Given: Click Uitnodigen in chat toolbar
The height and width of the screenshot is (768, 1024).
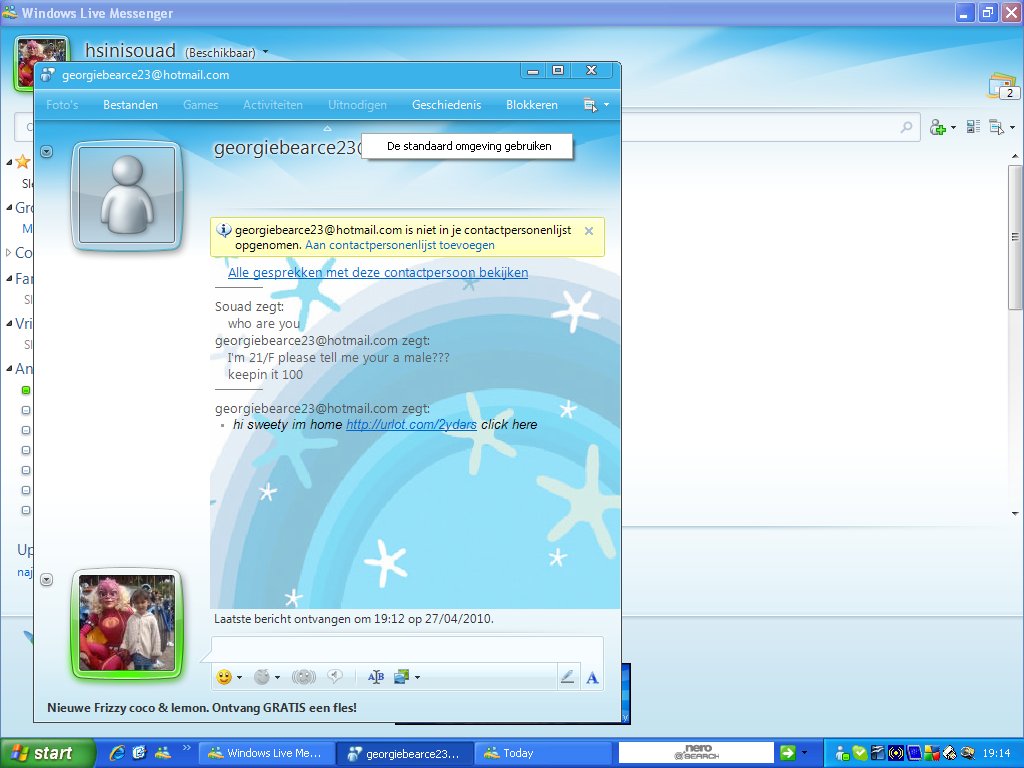Looking at the screenshot, I should coord(357,104).
